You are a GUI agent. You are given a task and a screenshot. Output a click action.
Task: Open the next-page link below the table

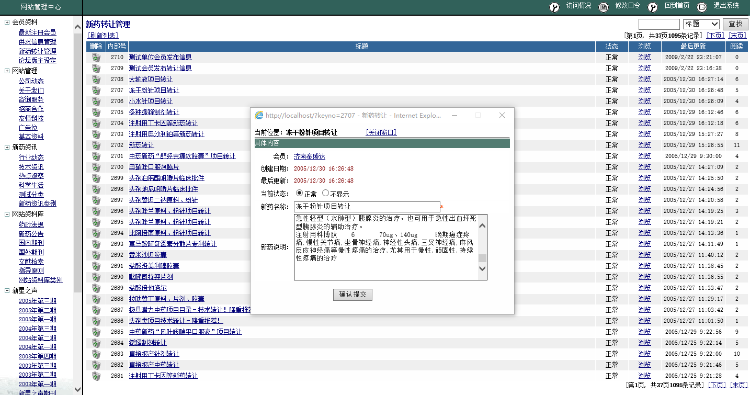717,385
